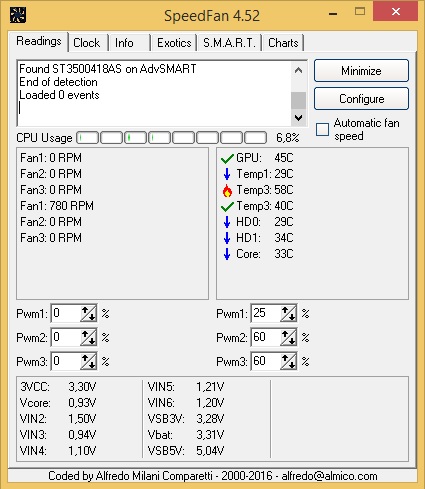Click the third CPU Usage core bar
Image resolution: width=425 pixels, height=489 pixels.
136,137
